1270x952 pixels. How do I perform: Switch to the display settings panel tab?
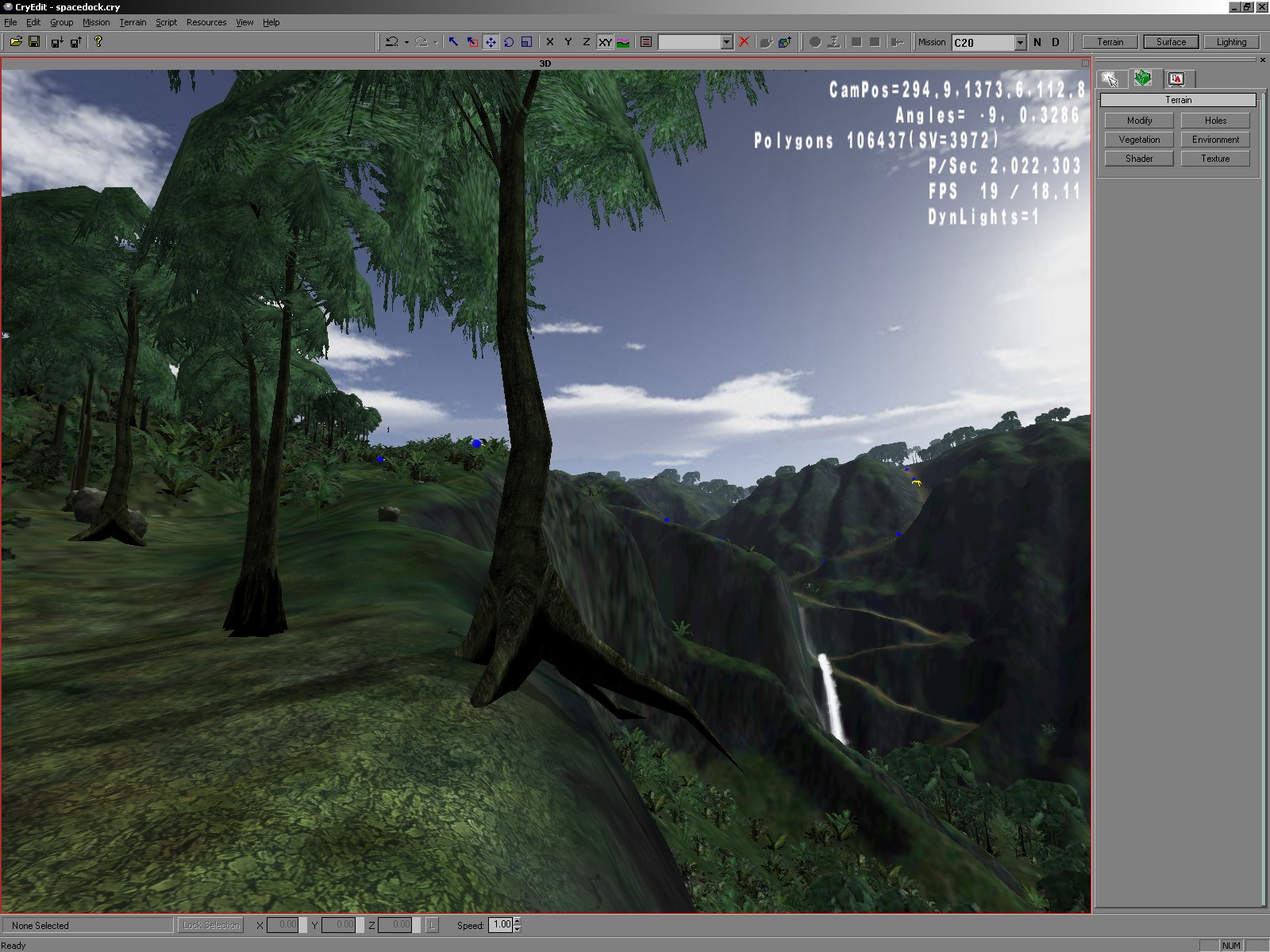[1176, 79]
